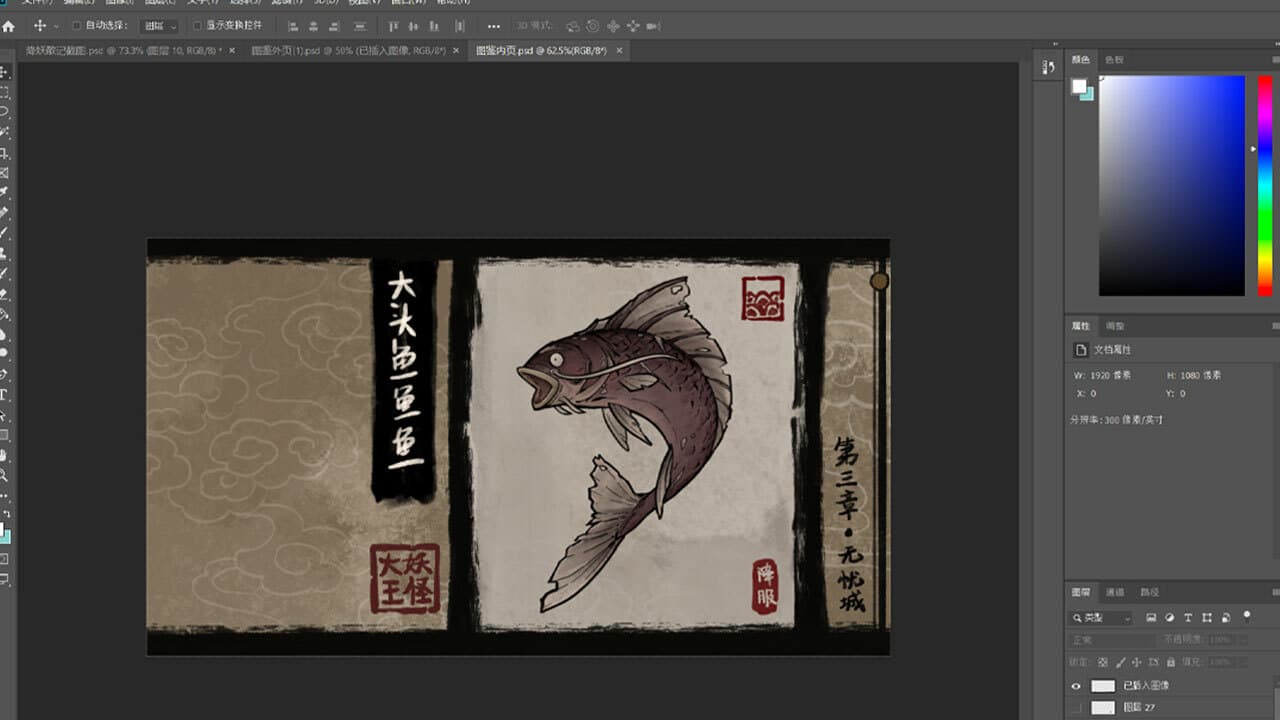Select the Lasso tool in the toolbox
The height and width of the screenshot is (720, 1280).
[4, 111]
